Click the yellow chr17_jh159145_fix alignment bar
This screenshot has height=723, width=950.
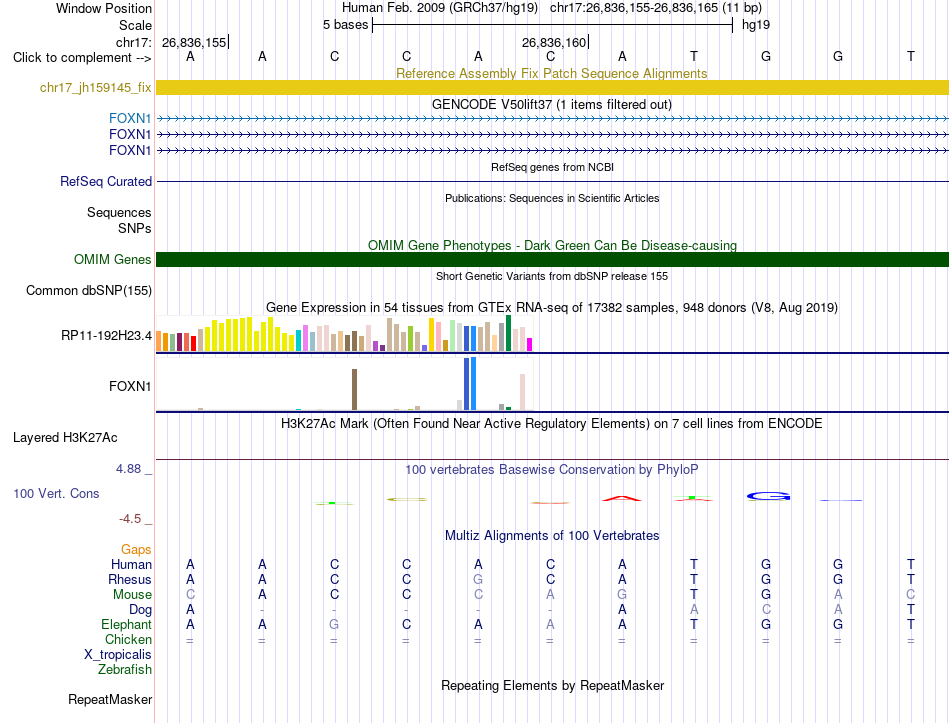pos(552,87)
